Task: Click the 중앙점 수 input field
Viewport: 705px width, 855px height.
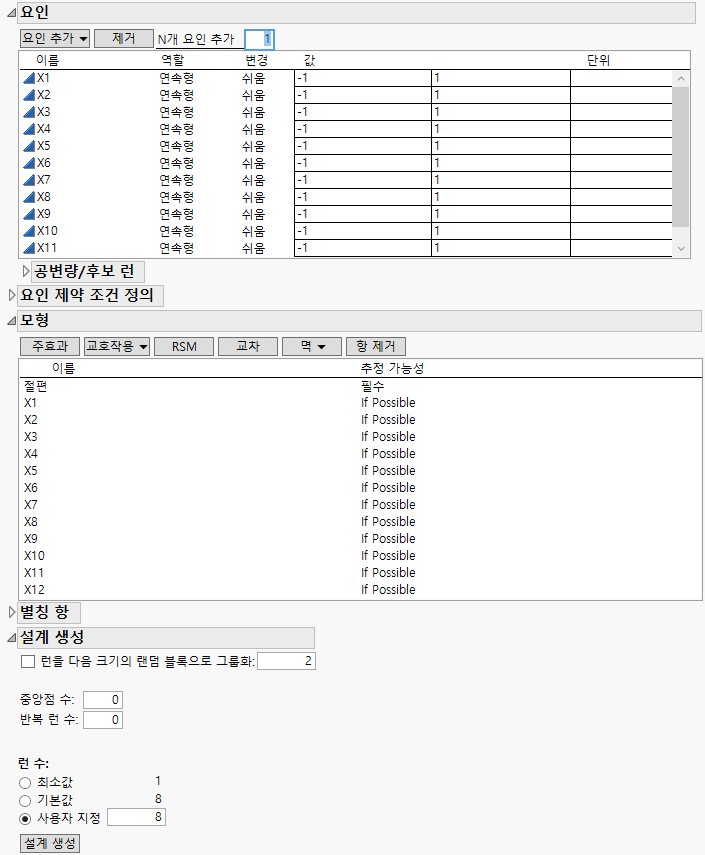Action: 103,700
